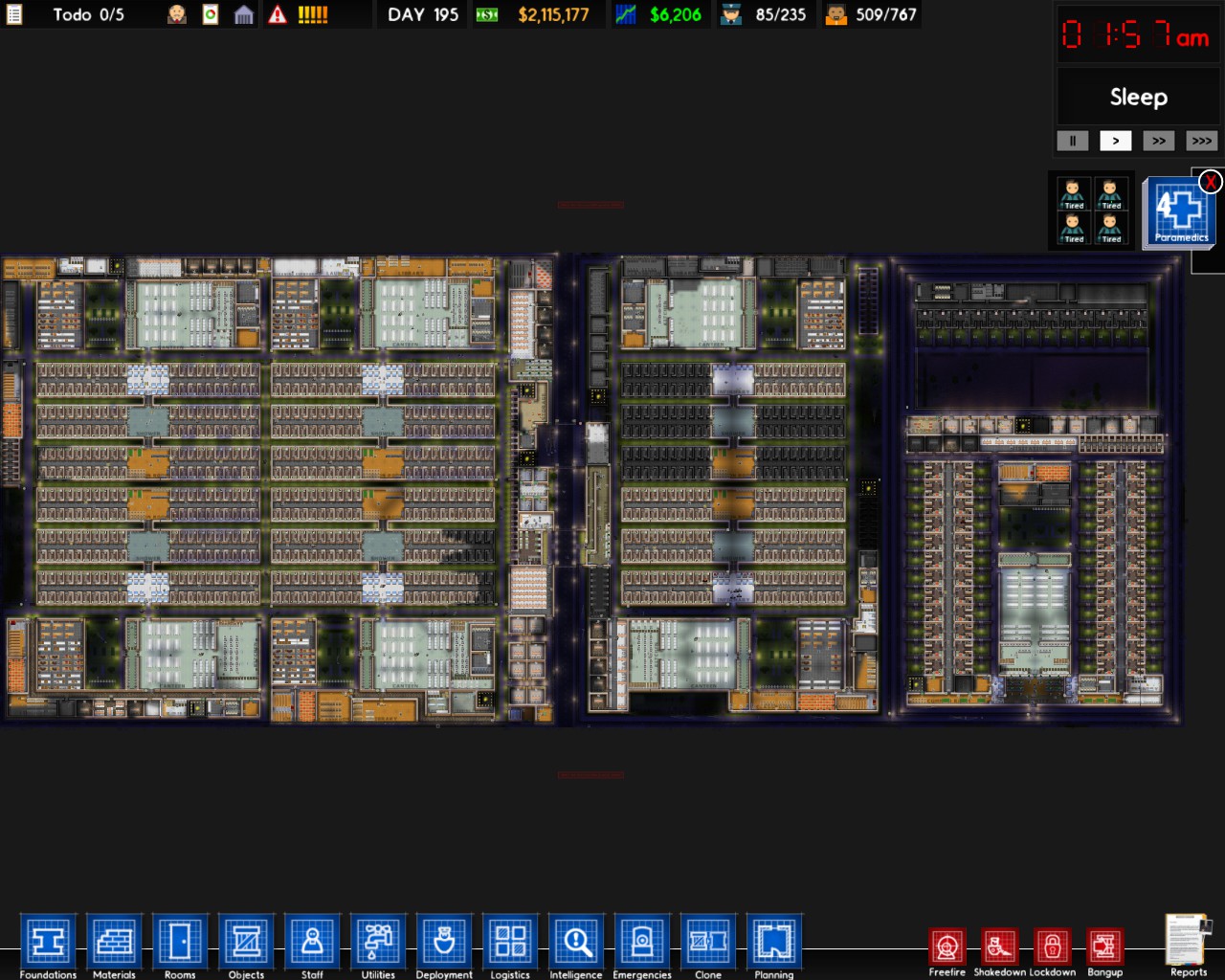Screen dimensions: 1225x980
Task: Click the 85/235 staff count
Action: coord(781,14)
